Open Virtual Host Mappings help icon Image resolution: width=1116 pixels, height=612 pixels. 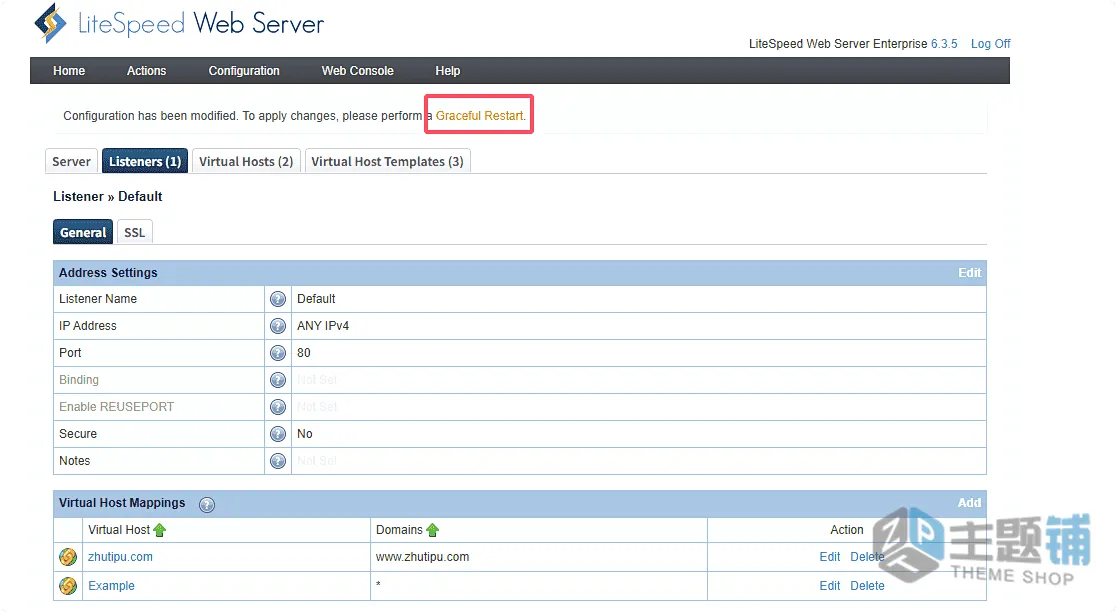coord(206,505)
